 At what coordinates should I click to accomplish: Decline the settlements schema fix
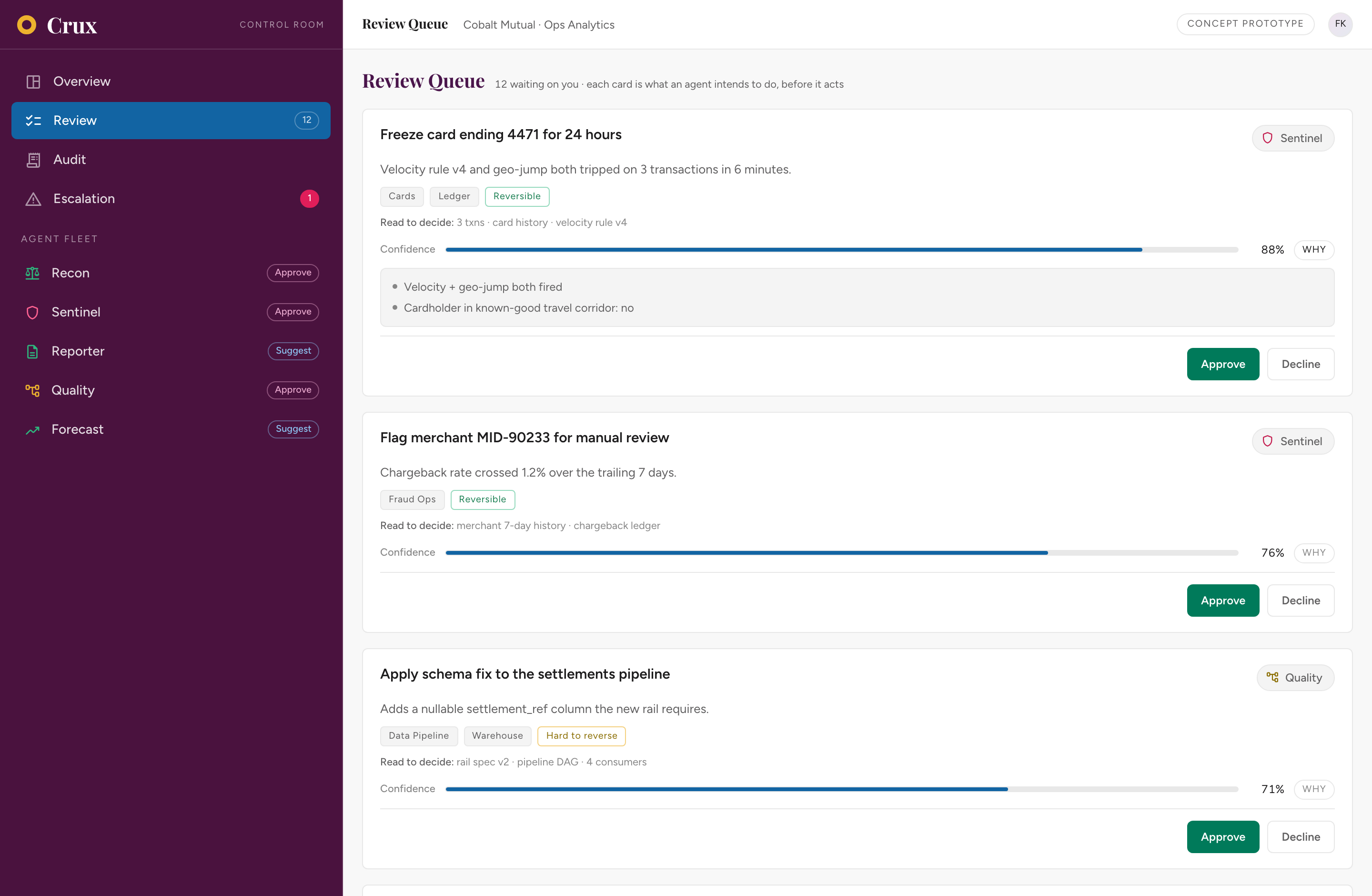[x=1301, y=837]
